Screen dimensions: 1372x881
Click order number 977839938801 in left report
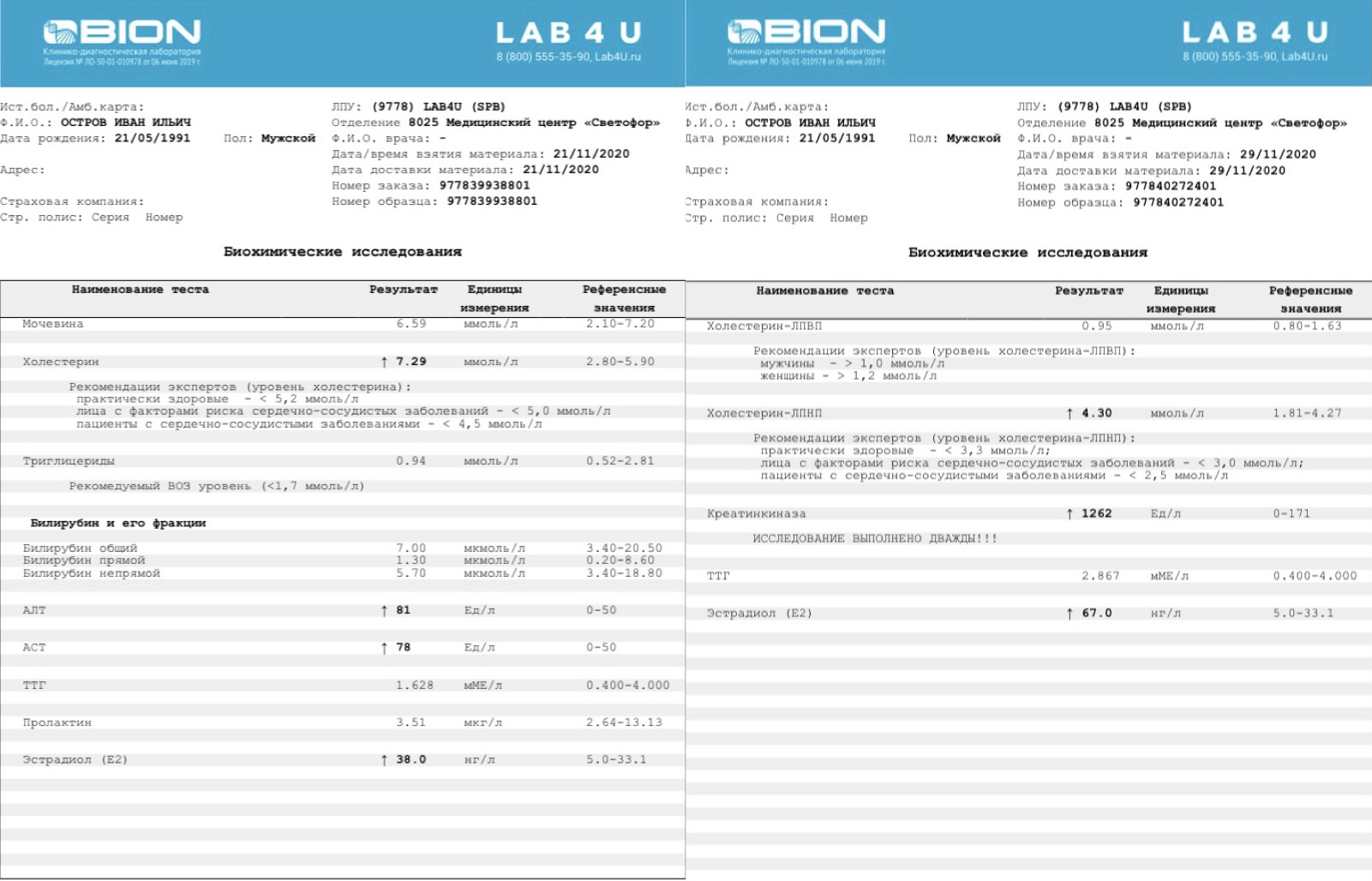coord(484,185)
